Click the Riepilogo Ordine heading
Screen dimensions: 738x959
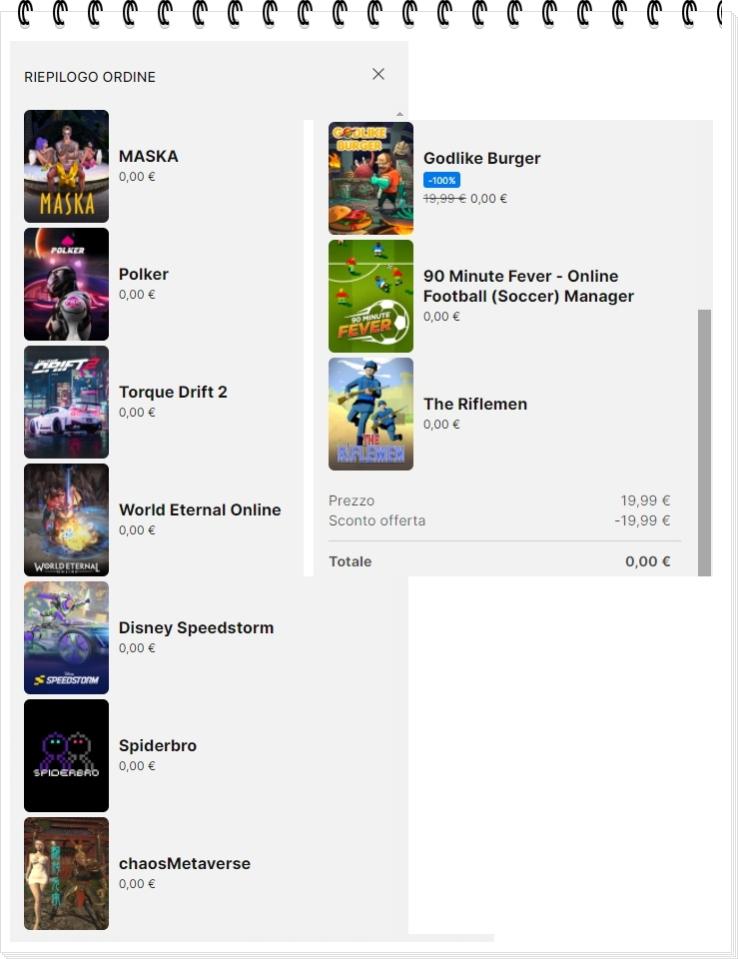90,77
